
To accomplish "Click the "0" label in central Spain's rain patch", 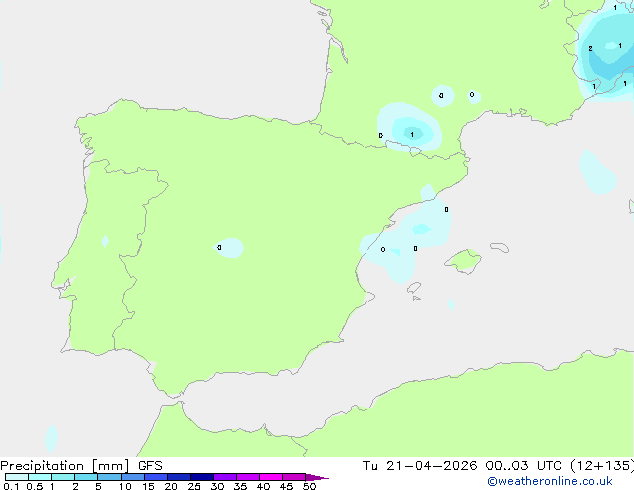I will pyautogui.click(x=219, y=247).
